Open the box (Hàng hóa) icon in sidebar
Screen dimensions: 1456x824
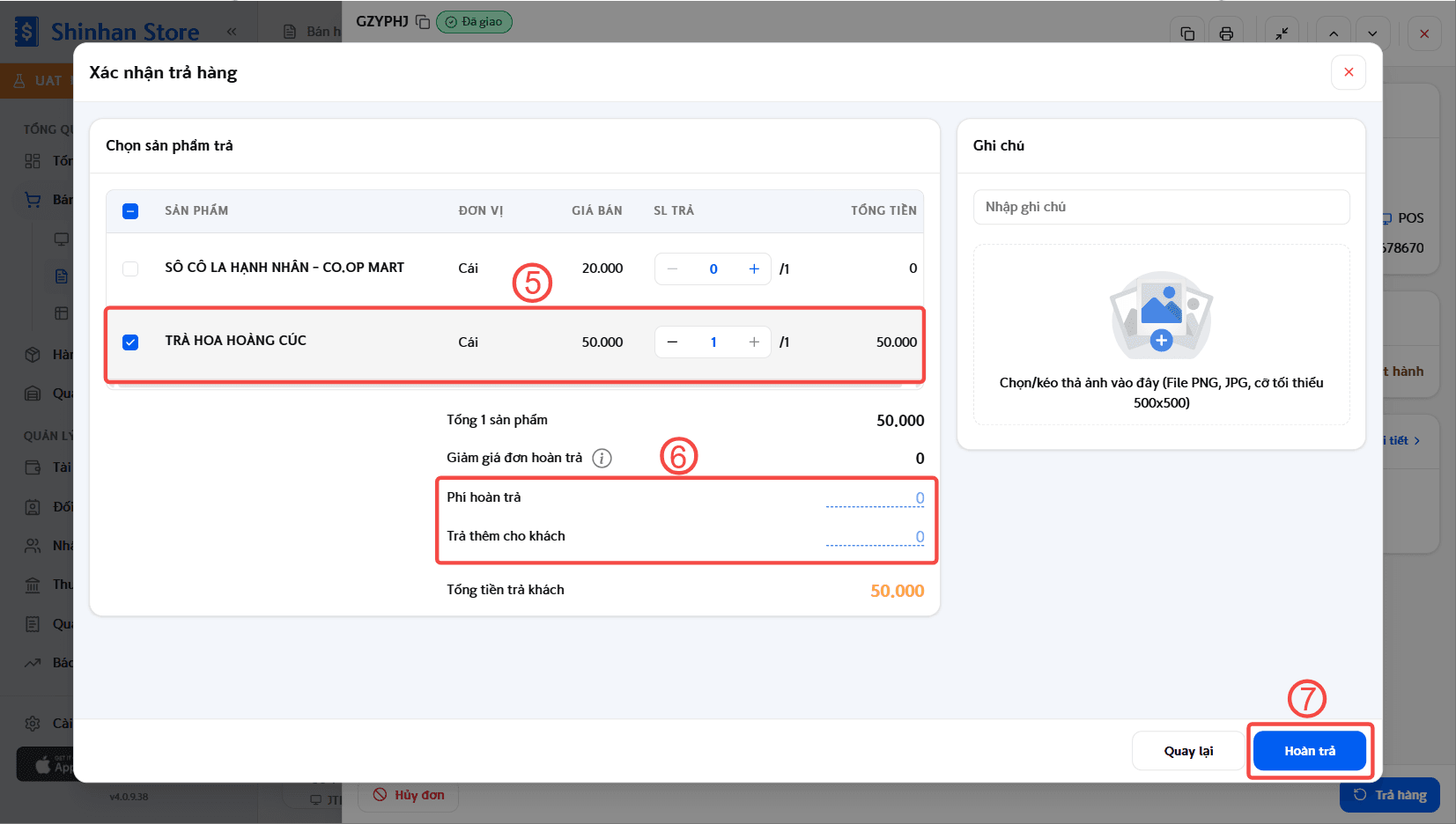pos(33,355)
